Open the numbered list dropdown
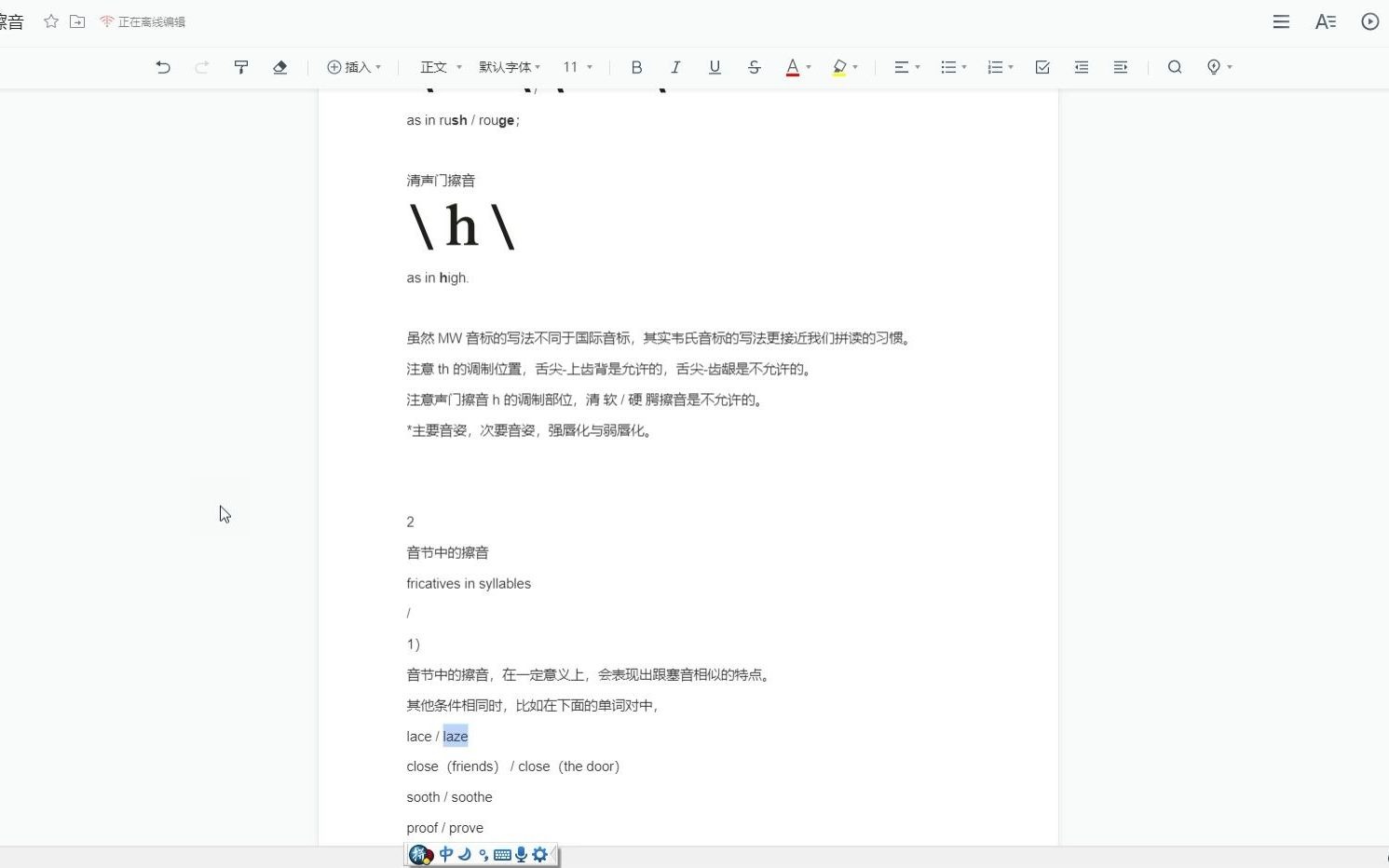Image resolution: width=1389 pixels, height=868 pixels. coord(1001,67)
